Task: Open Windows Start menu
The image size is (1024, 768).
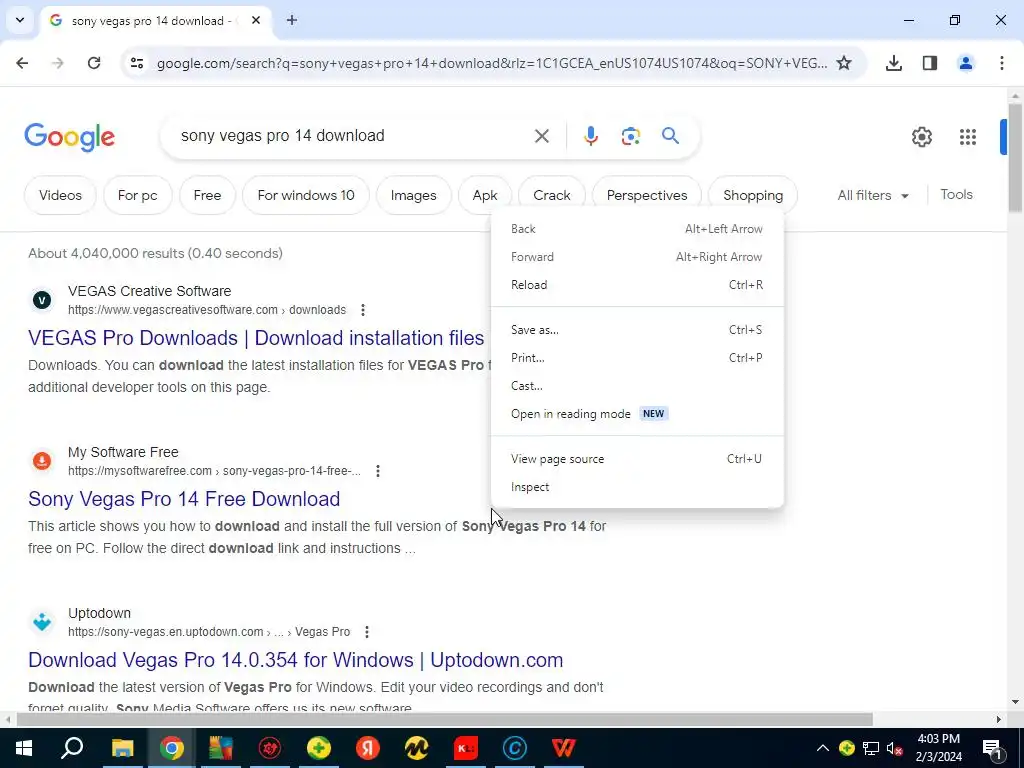Action: (x=24, y=748)
